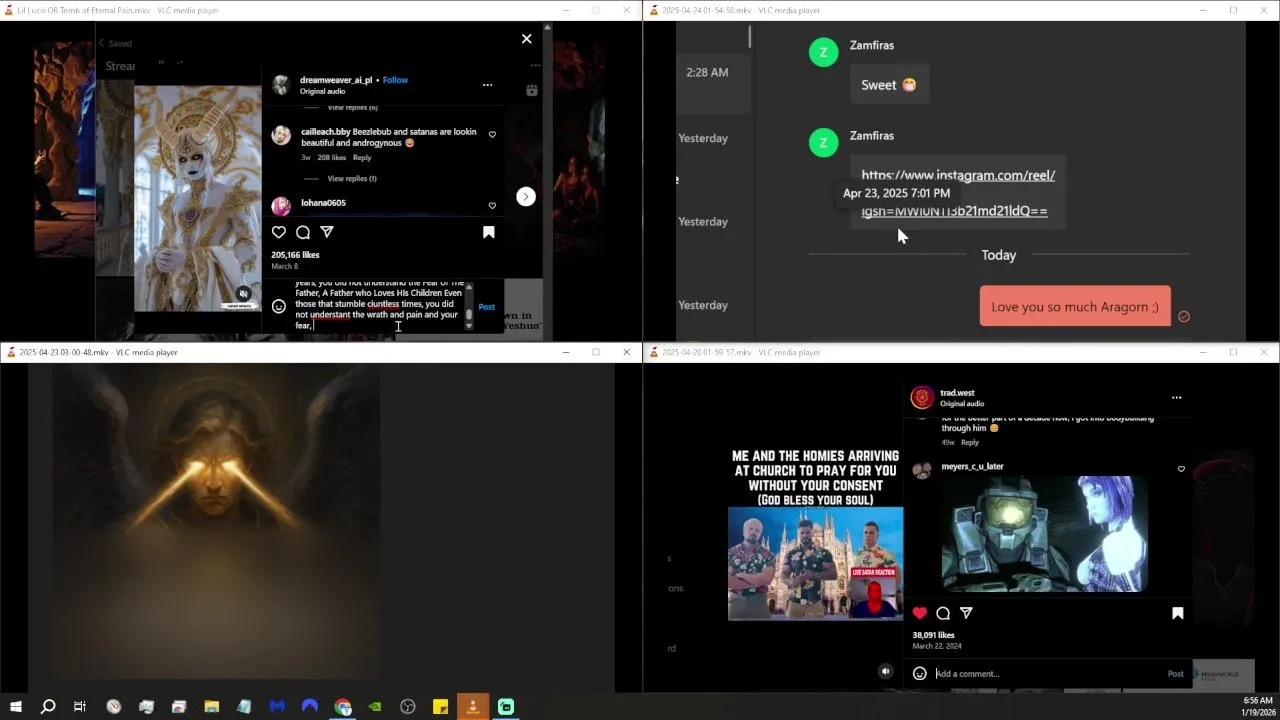Open comment icon on dreamweaver_ai_pl post
Viewport: 1280px width, 720px height.
303,232
